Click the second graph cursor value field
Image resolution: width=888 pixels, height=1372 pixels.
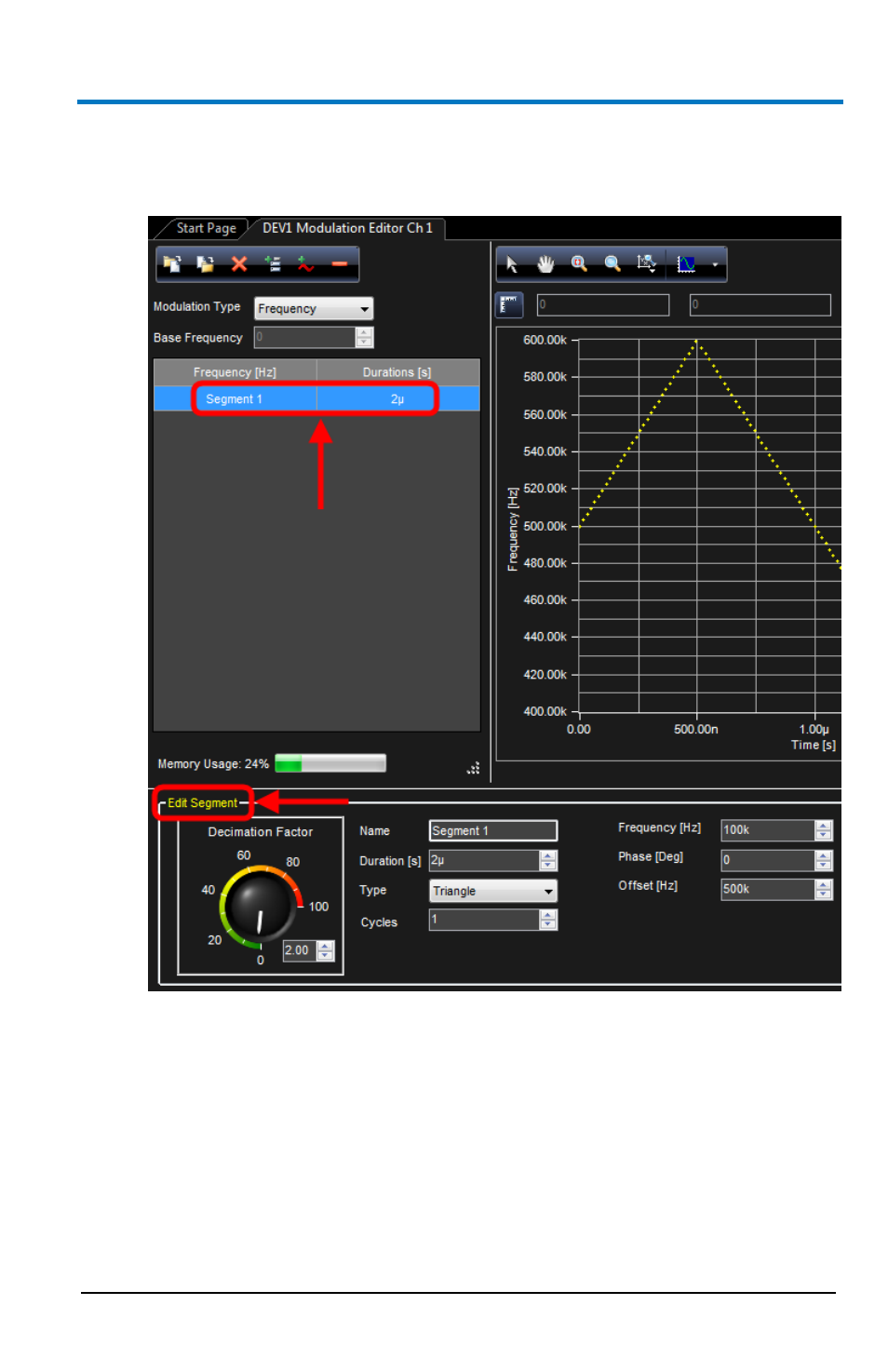pyautogui.click(x=760, y=304)
